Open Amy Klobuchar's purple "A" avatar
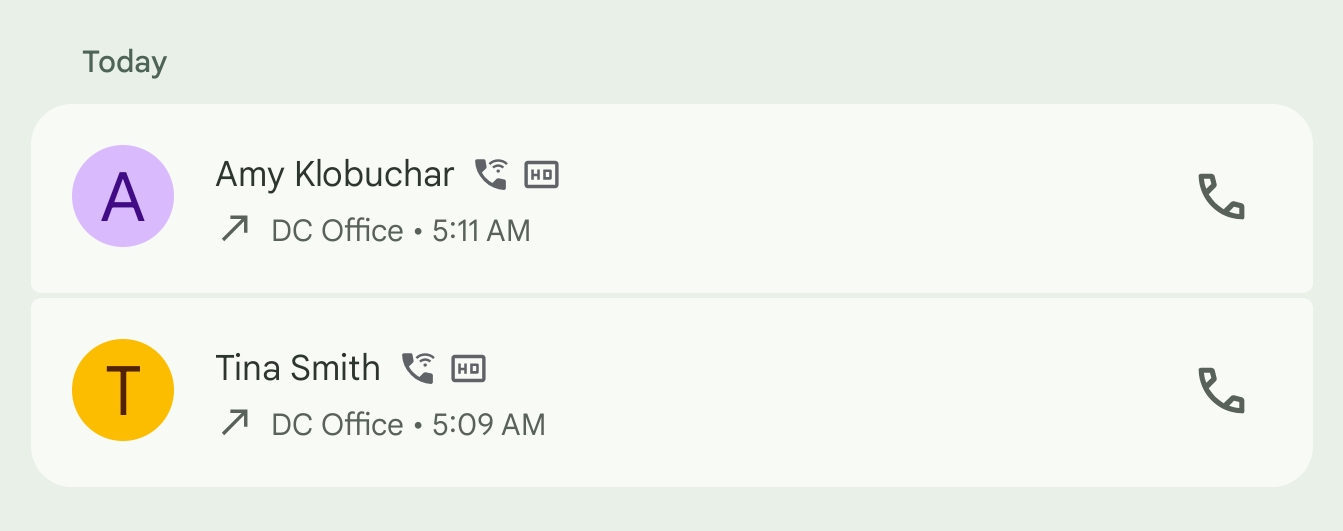The width and height of the screenshot is (1343, 531). [x=123, y=197]
